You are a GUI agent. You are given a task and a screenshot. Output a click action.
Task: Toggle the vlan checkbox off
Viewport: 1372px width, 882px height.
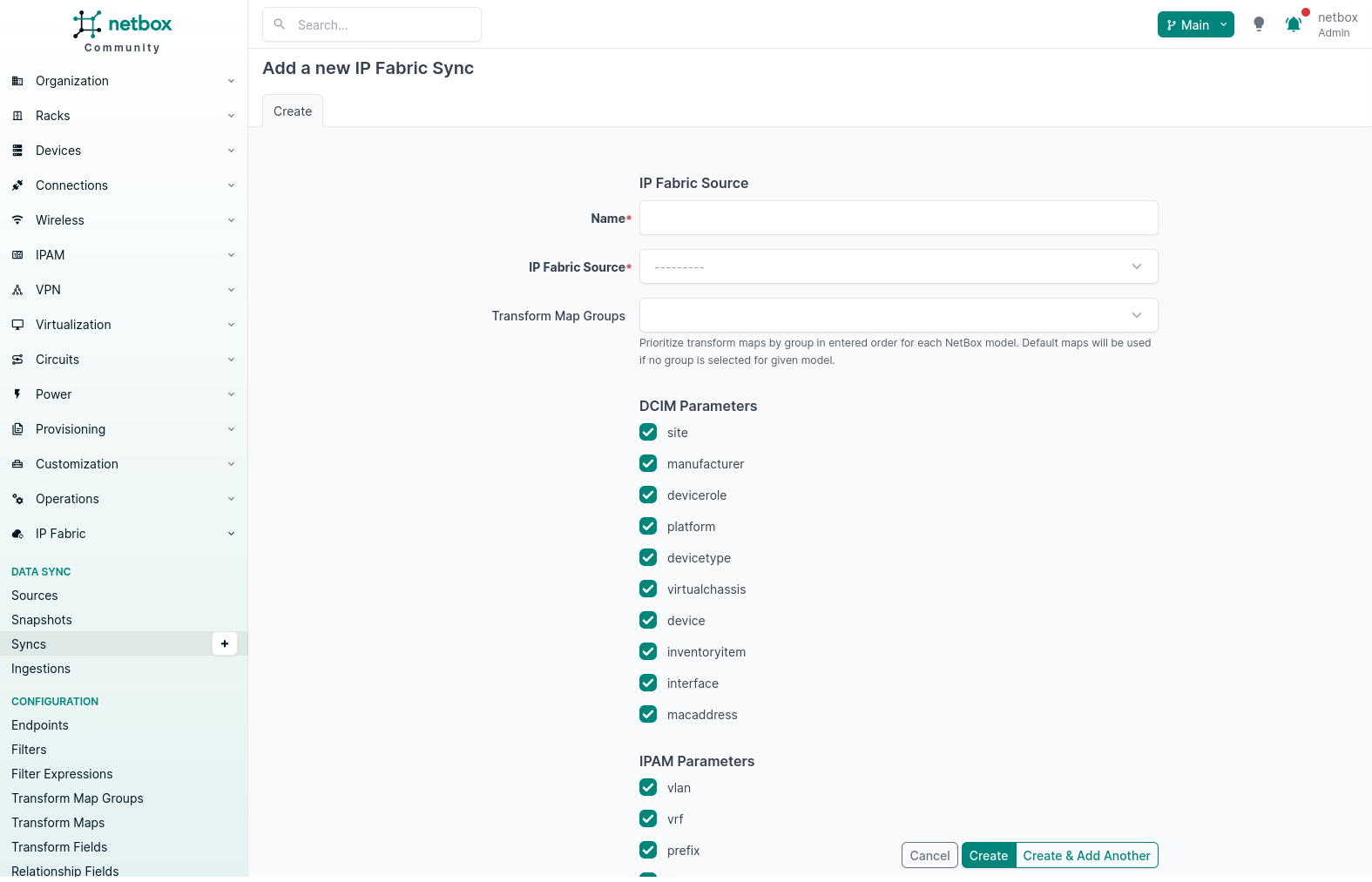click(x=648, y=787)
